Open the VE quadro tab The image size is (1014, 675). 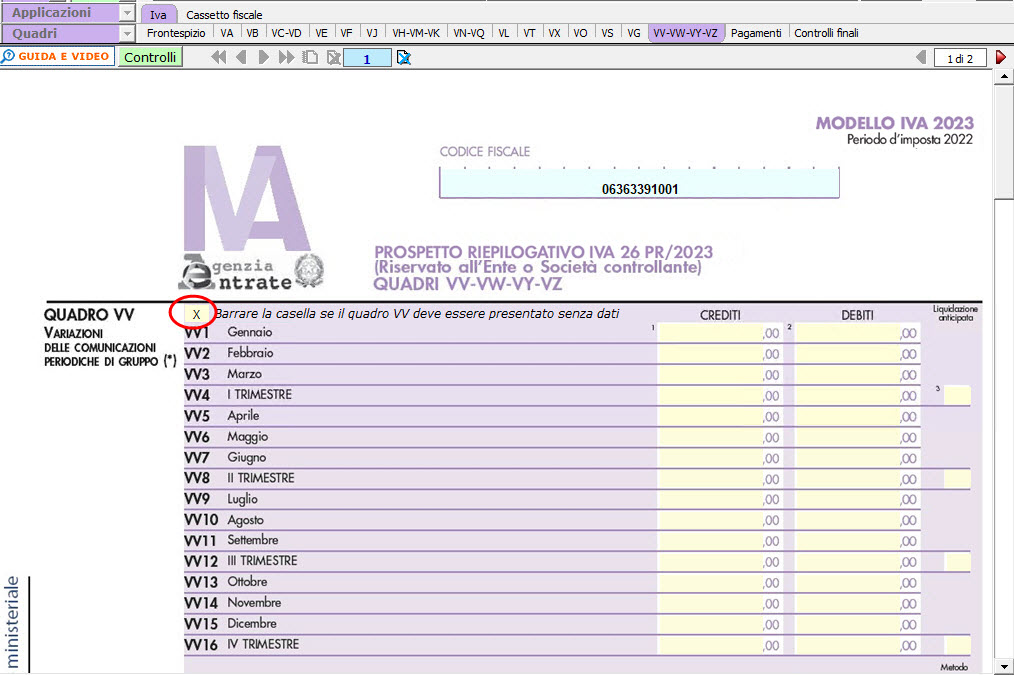coord(321,33)
